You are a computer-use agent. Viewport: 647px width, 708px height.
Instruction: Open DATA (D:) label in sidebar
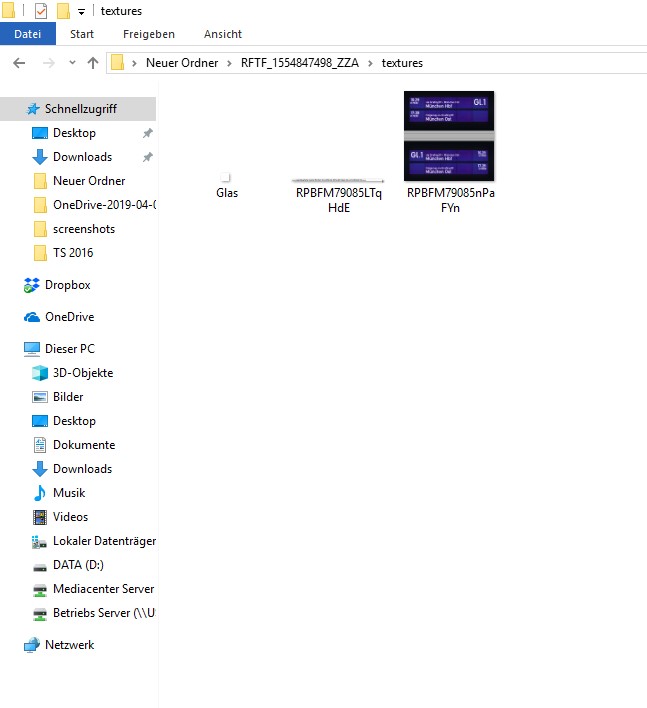pyautogui.click(x=78, y=564)
